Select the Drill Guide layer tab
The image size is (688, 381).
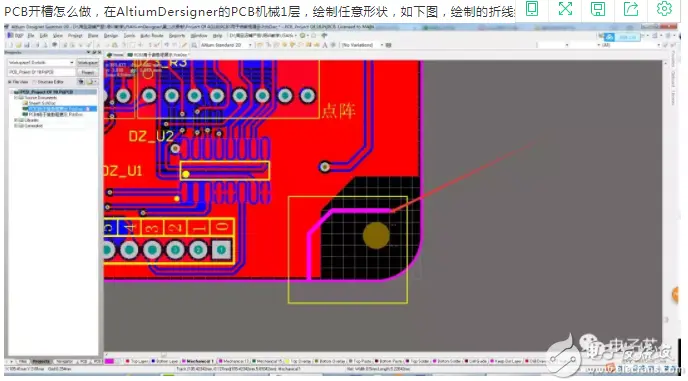(477, 361)
